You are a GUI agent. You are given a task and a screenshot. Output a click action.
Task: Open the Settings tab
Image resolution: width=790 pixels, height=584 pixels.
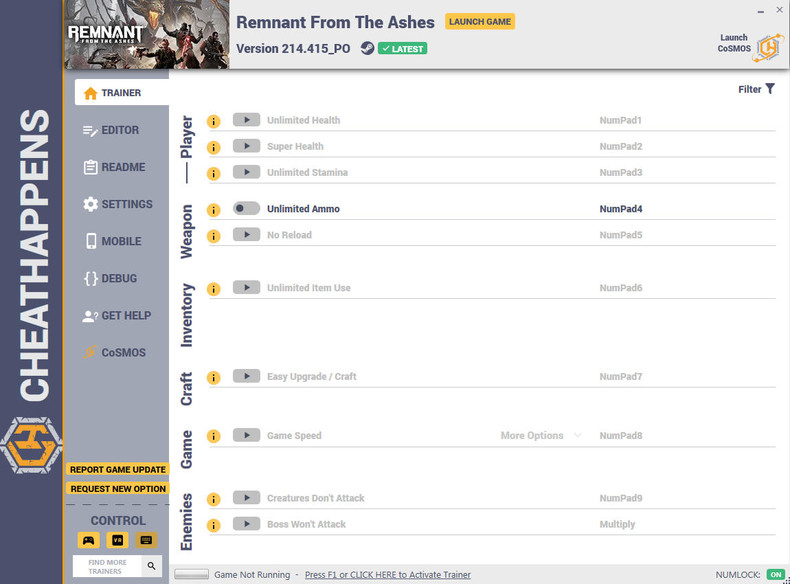118,204
